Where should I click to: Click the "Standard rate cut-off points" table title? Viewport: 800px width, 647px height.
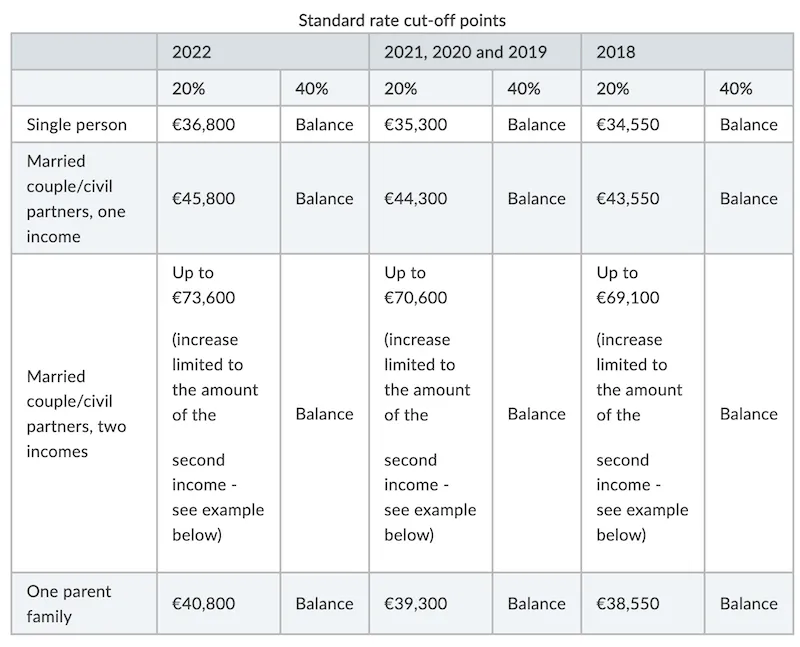tap(401, 19)
